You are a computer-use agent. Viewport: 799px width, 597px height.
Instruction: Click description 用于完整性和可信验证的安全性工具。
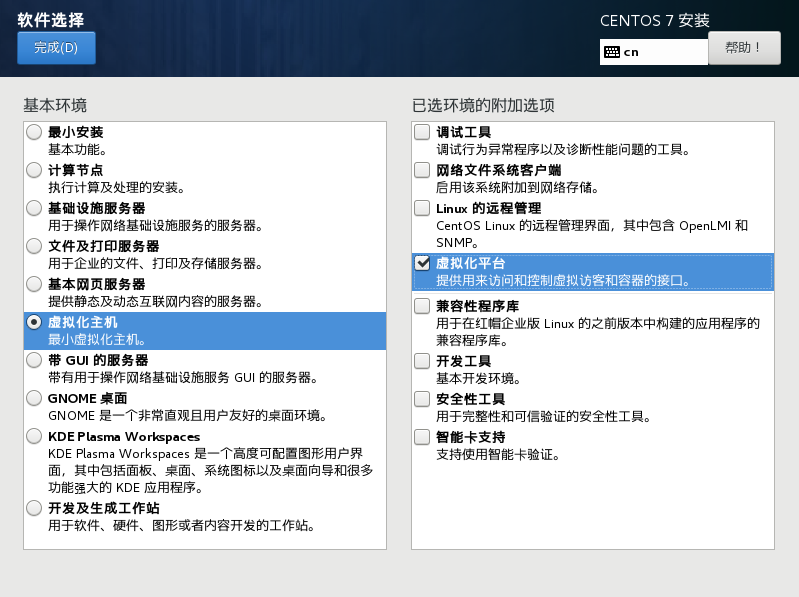pos(544,417)
